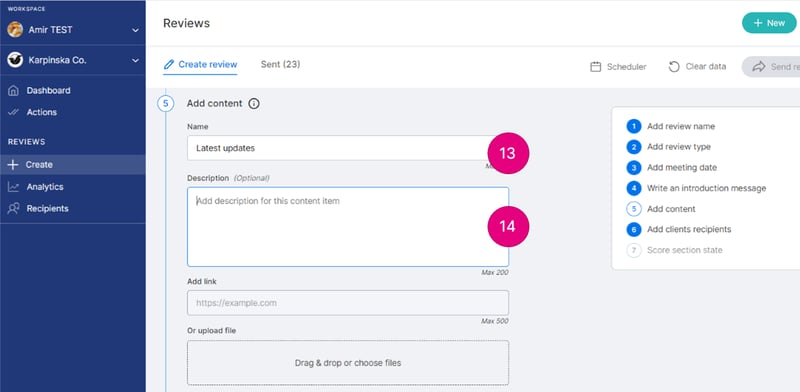The width and height of the screenshot is (800, 392).
Task: Click the Actions checkmarks icon
Action: pos(13,112)
